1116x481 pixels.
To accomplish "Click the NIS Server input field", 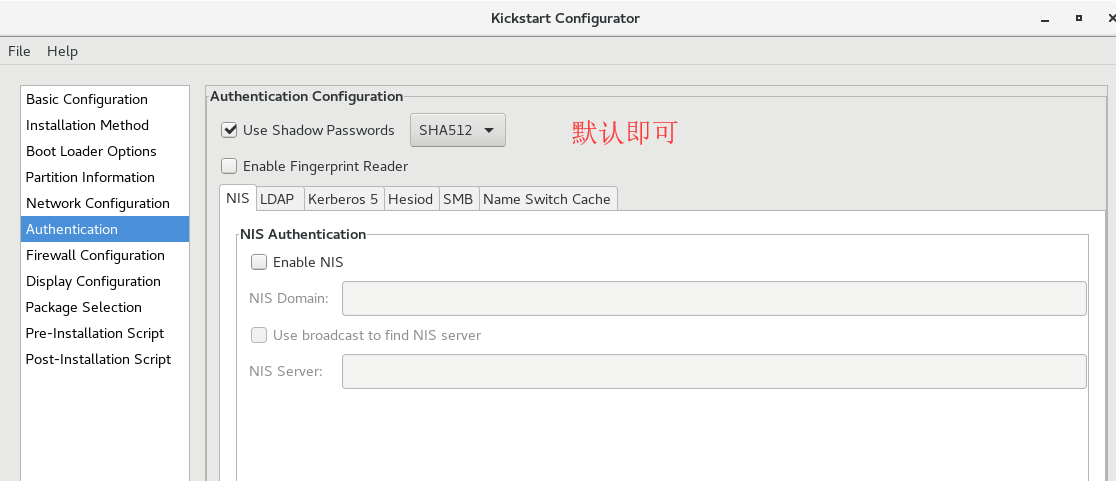I will coord(714,371).
